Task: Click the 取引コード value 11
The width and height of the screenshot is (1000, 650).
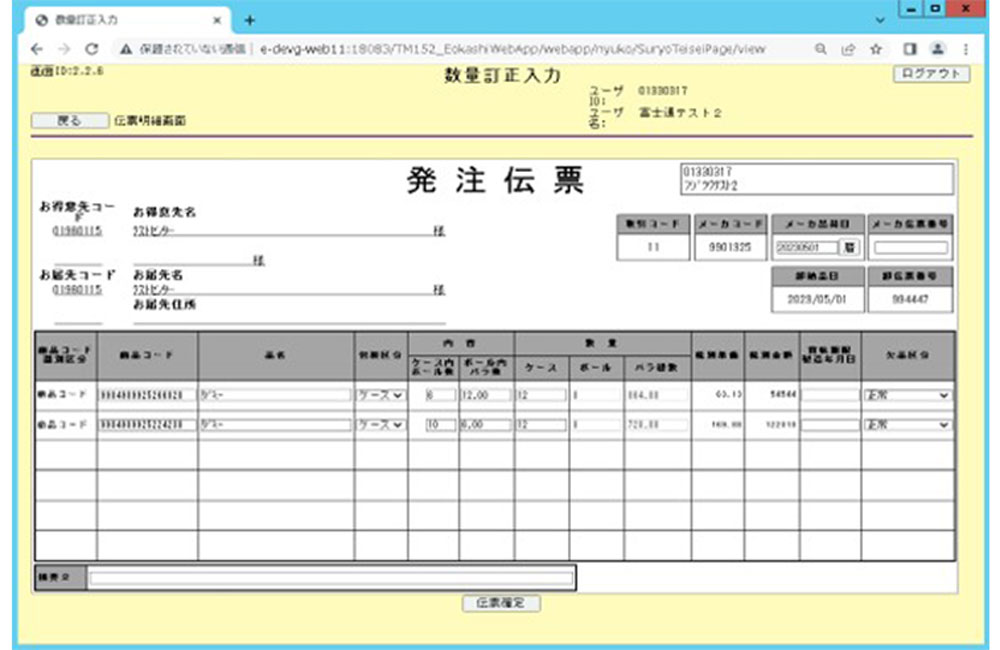Action: tap(653, 247)
